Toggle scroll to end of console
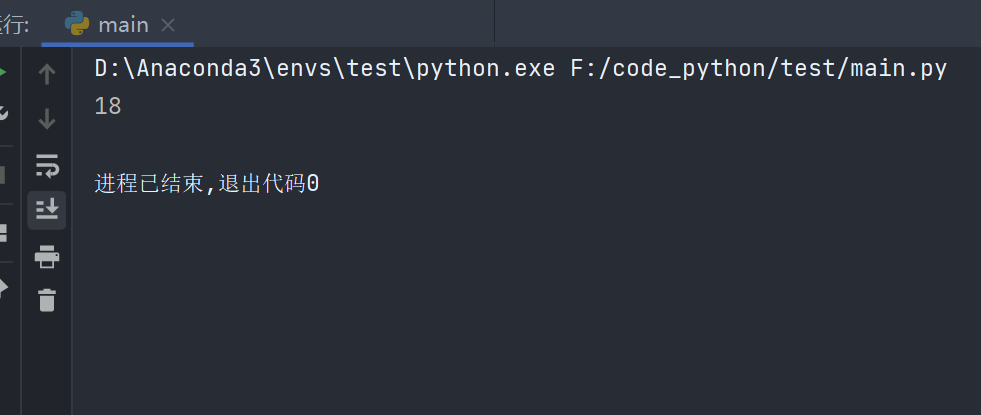 pyautogui.click(x=47, y=210)
